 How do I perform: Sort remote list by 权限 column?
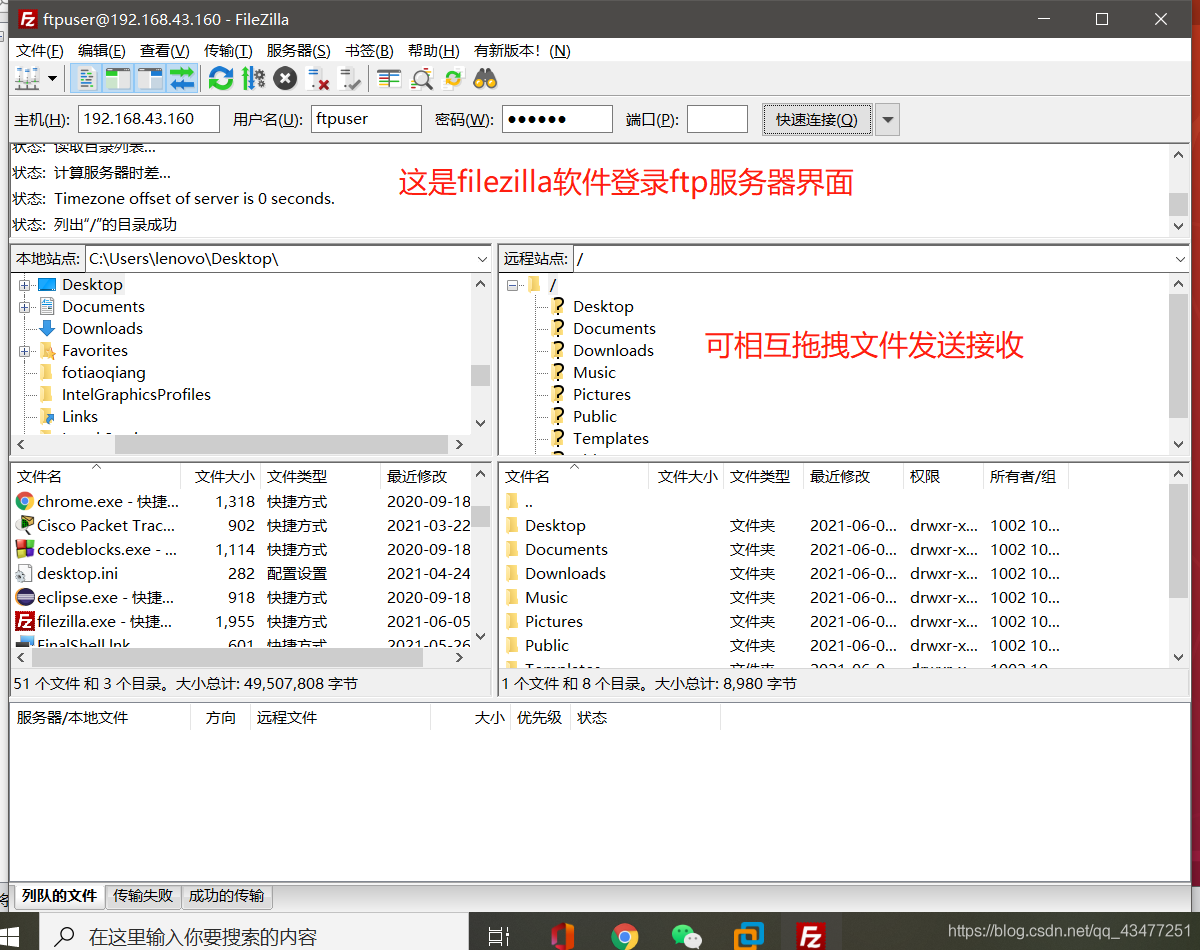pyautogui.click(x=944, y=477)
